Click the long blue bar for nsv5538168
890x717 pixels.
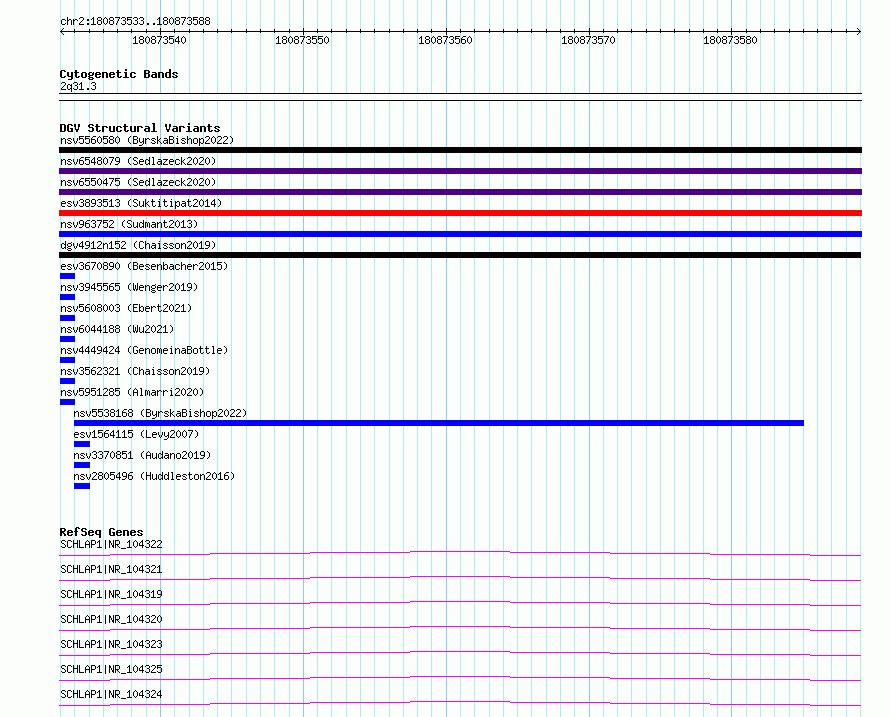tap(439, 423)
